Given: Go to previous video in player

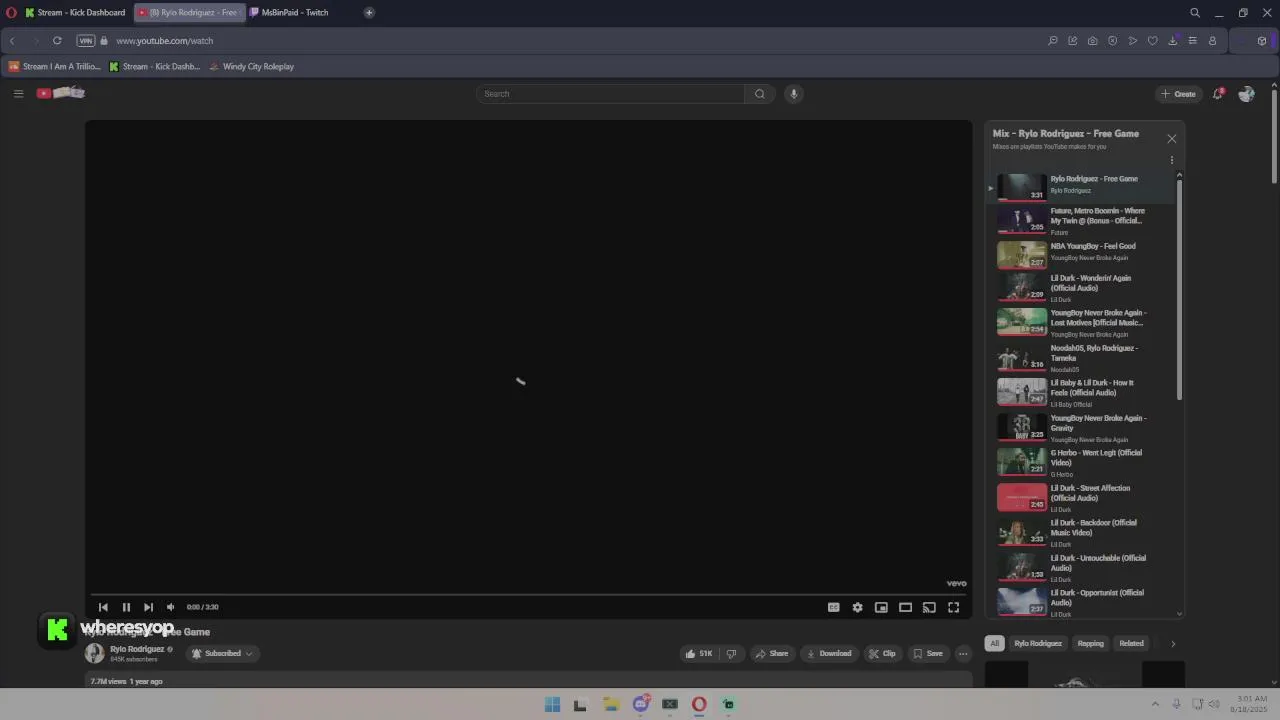Looking at the screenshot, I should [x=103, y=607].
